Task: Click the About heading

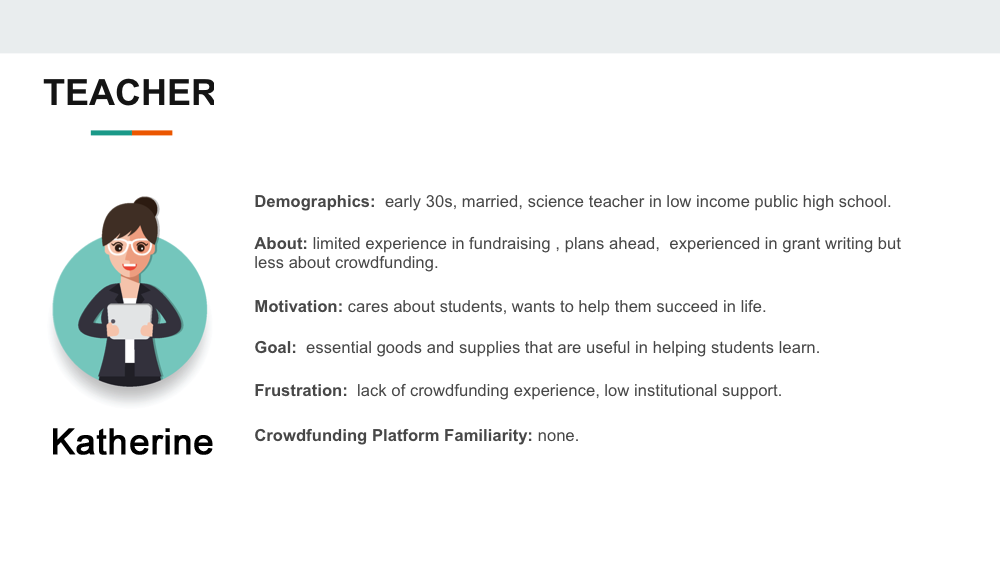Action: pos(280,244)
